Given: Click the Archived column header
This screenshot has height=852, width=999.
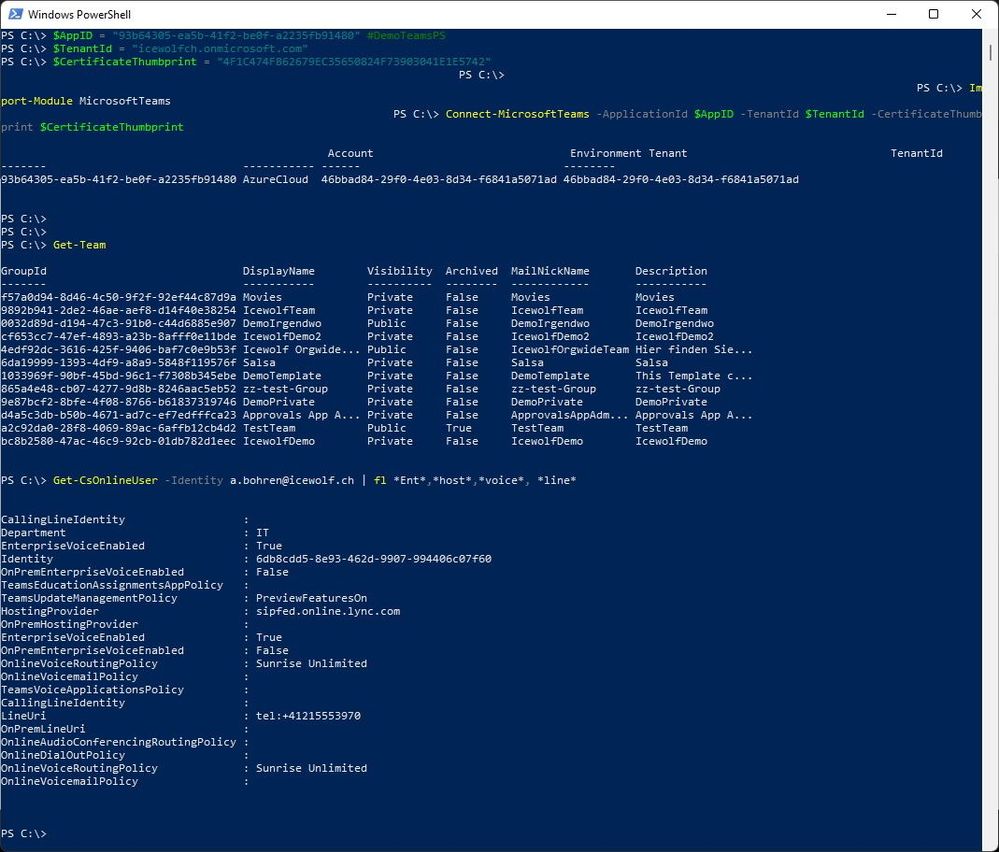Looking at the screenshot, I should 471,271.
